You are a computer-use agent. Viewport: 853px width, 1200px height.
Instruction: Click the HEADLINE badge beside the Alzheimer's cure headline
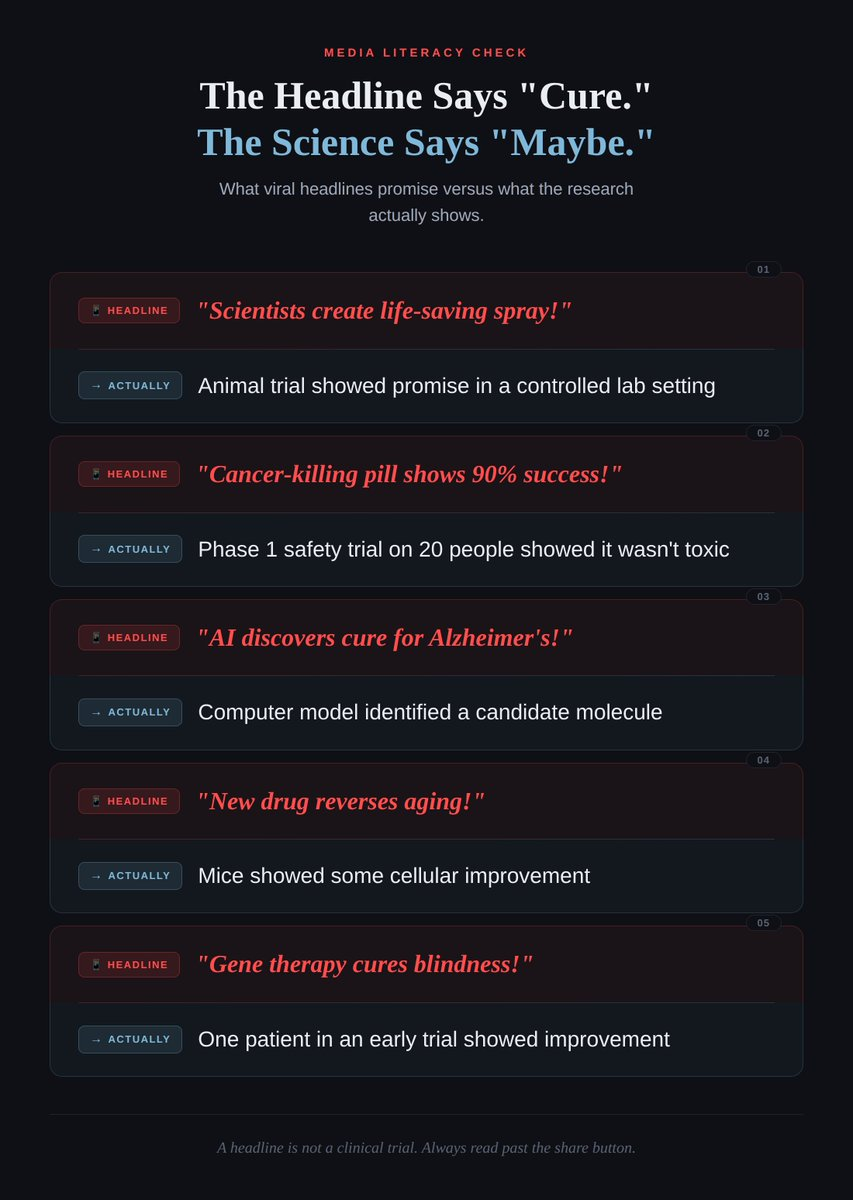point(129,638)
